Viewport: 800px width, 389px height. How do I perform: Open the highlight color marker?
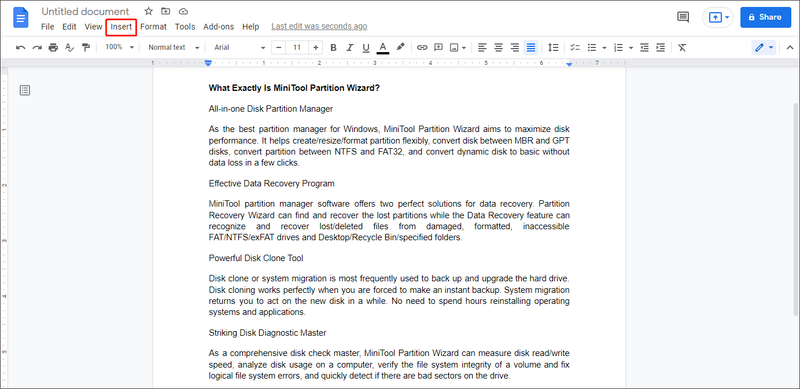click(x=400, y=47)
